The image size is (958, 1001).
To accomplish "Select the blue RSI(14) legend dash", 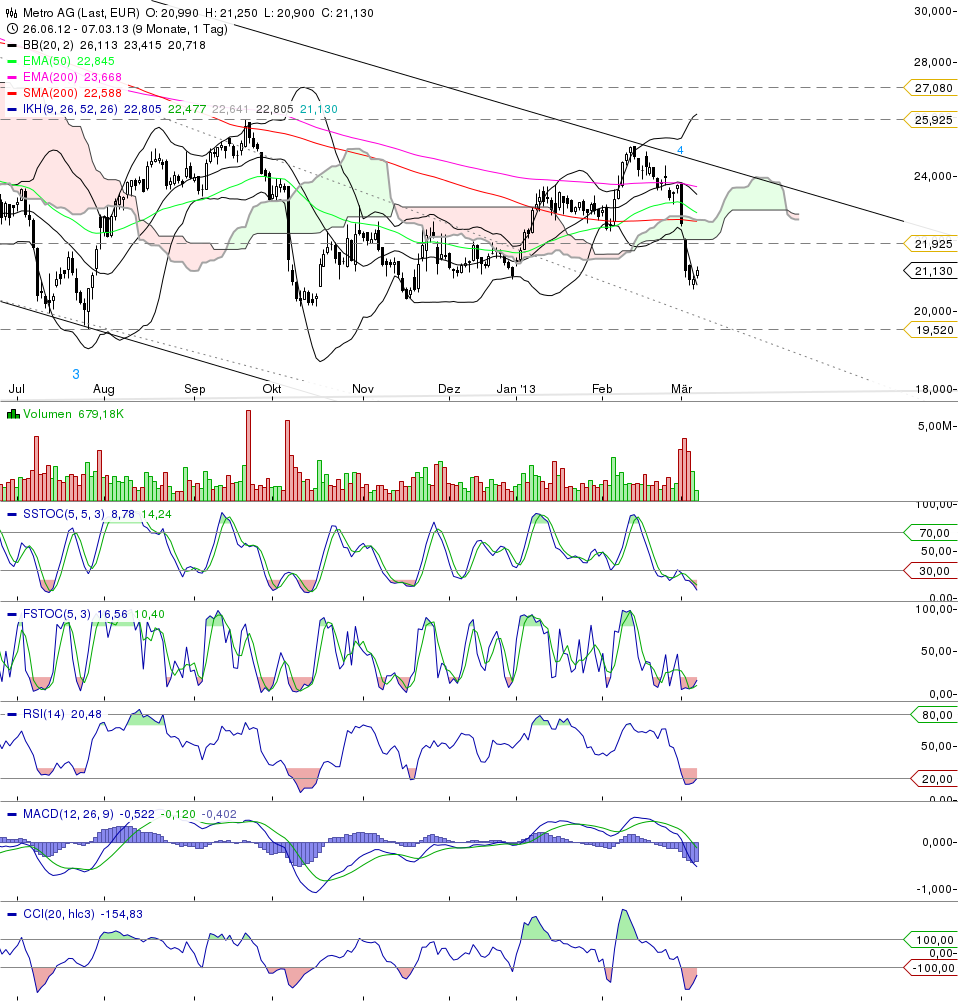I will [11, 714].
